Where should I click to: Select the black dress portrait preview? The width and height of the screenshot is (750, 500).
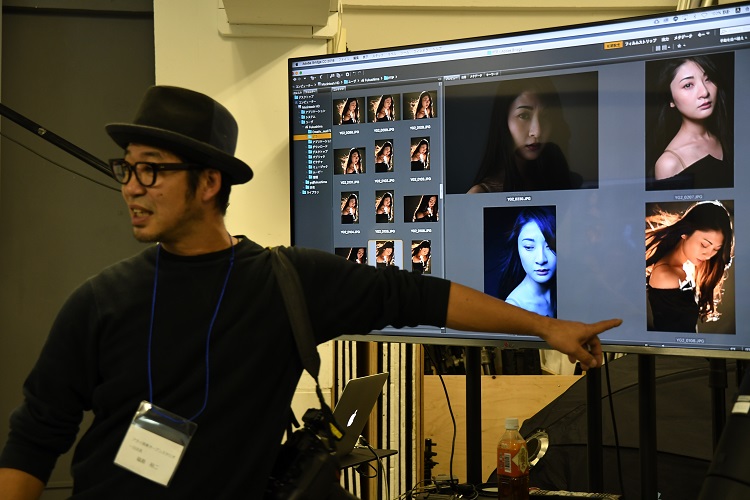pos(689,120)
